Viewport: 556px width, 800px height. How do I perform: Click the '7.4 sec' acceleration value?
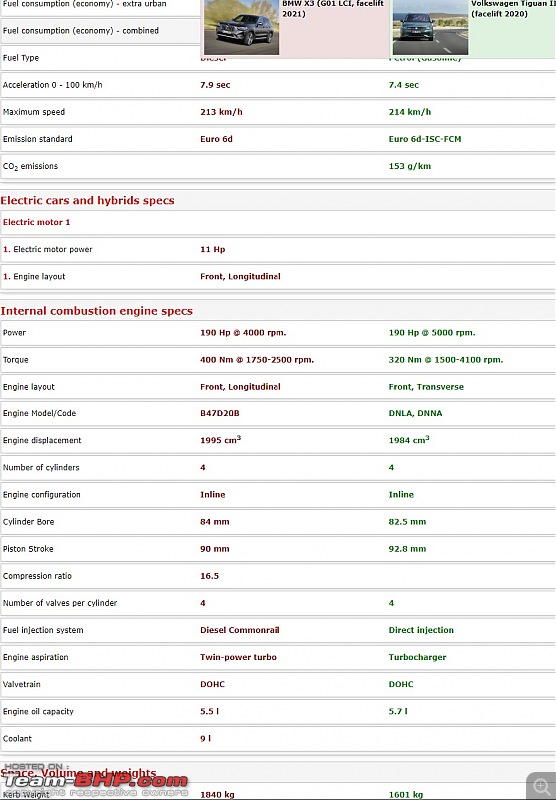point(403,85)
